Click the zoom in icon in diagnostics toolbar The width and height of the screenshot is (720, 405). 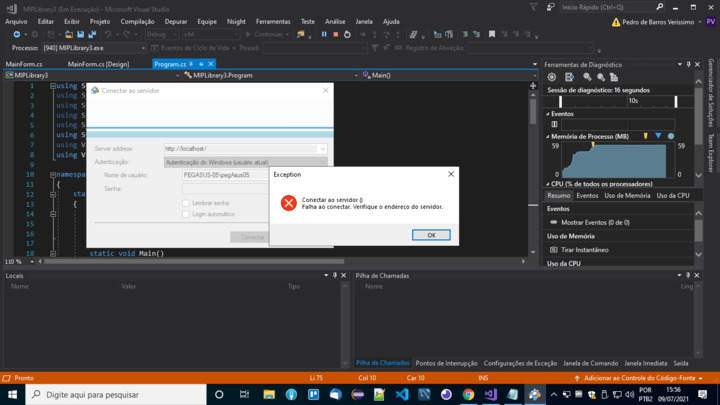coord(588,77)
